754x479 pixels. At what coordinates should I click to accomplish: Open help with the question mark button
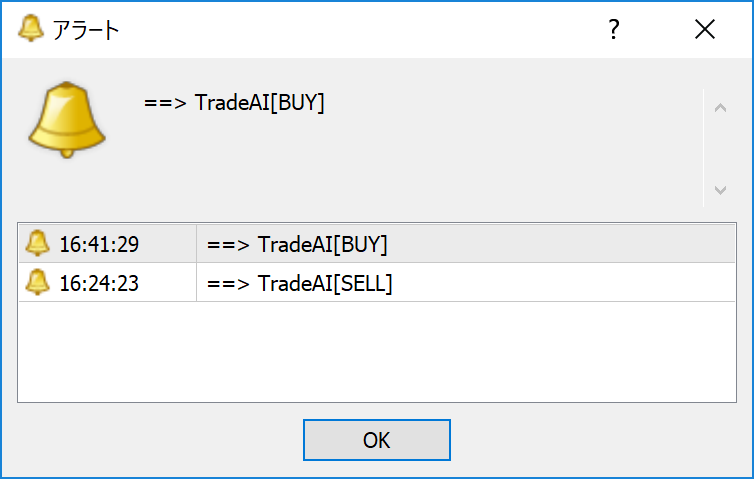point(614,30)
